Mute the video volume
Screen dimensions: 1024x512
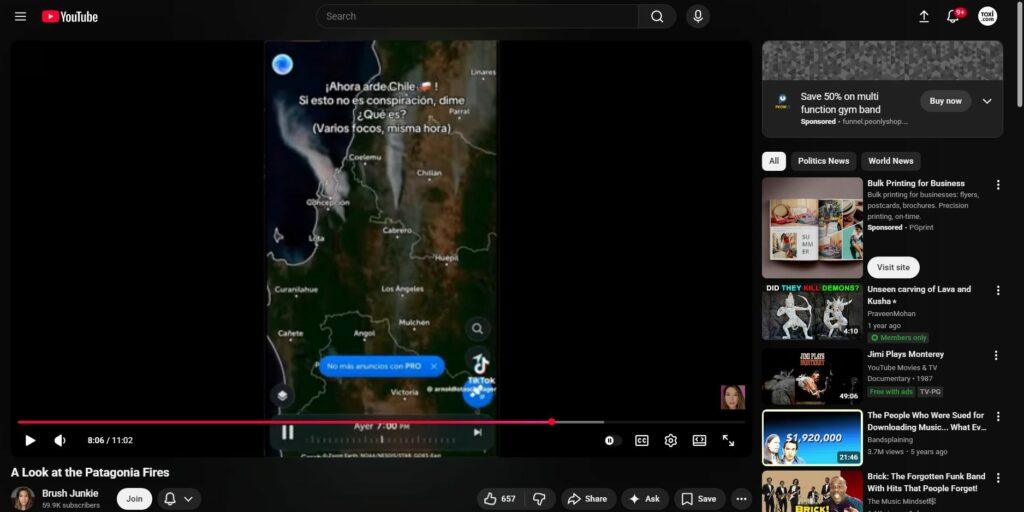pos(60,440)
